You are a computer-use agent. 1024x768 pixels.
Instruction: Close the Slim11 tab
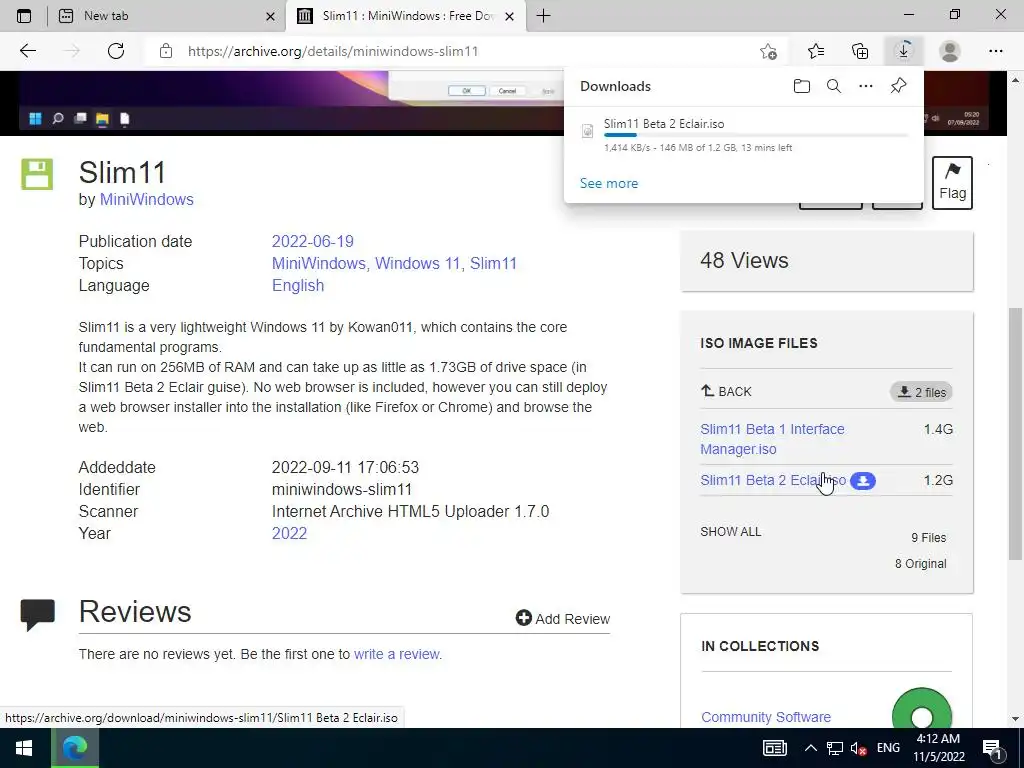click(x=510, y=16)
